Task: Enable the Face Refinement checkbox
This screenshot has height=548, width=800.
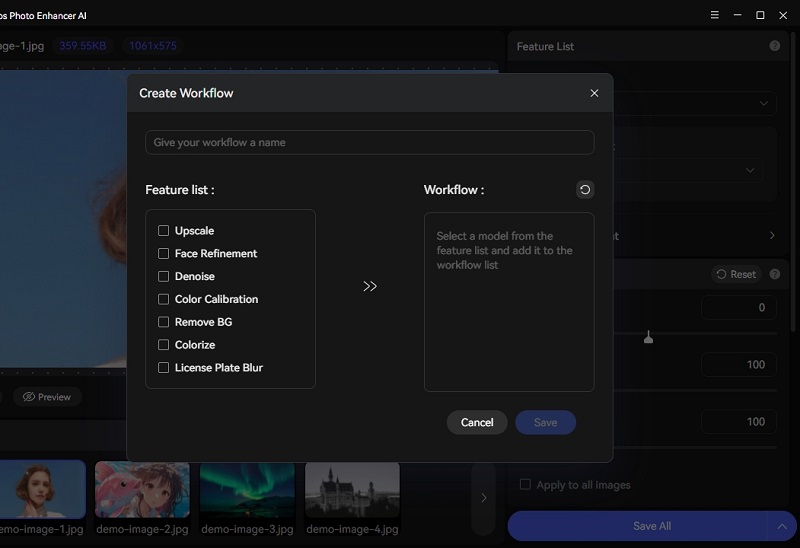Action: (163, 254)
